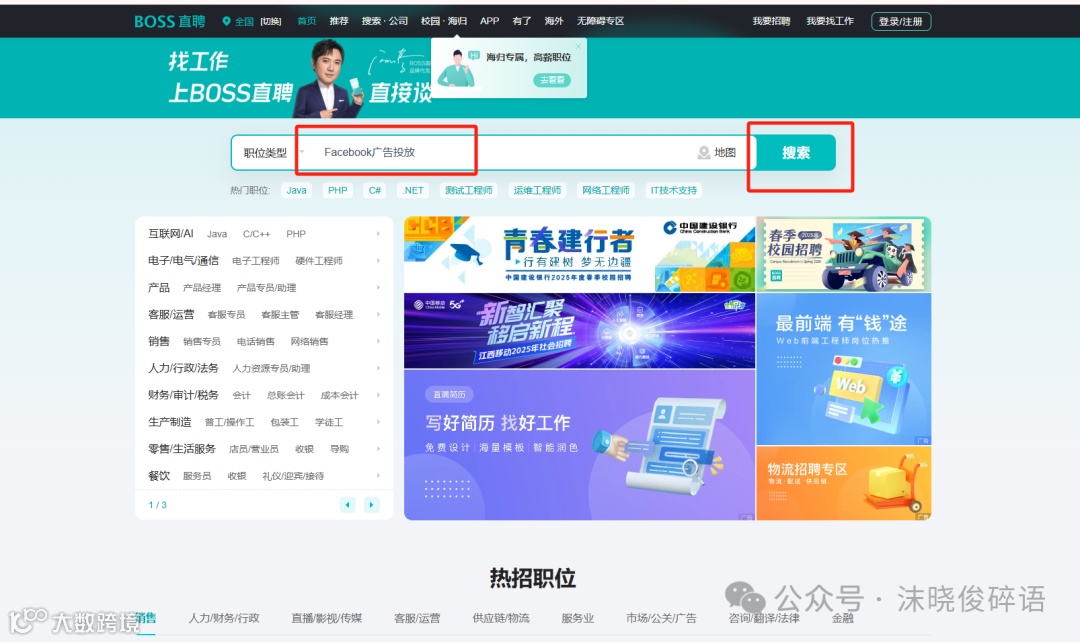
Task: Select the 网络工程师 hot job tag
Action: [x=605, y=190]
